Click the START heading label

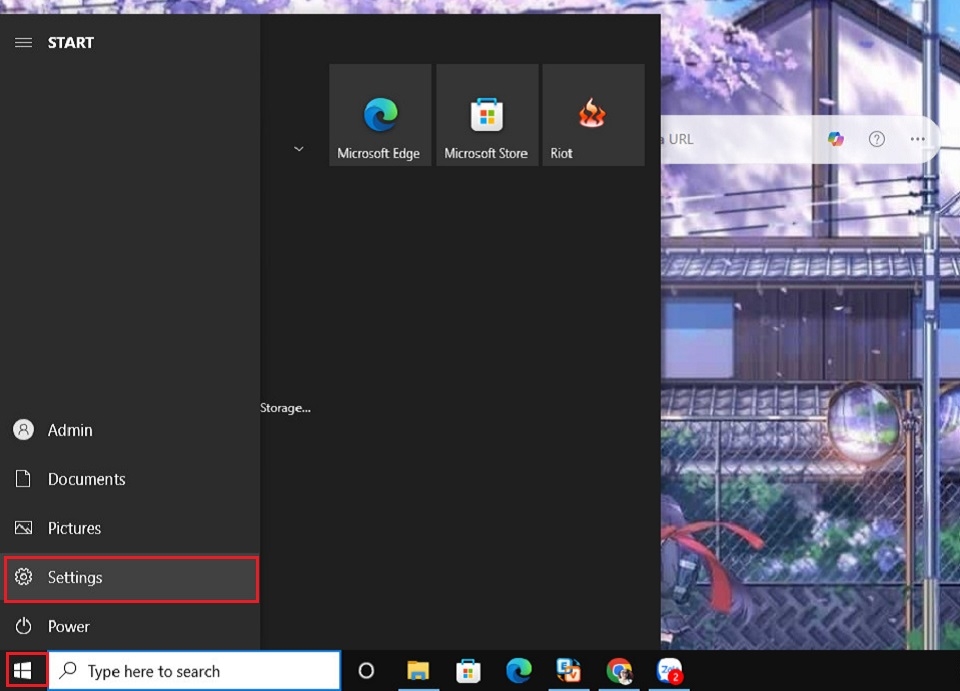pyautogui.click(x=71, y=43)
